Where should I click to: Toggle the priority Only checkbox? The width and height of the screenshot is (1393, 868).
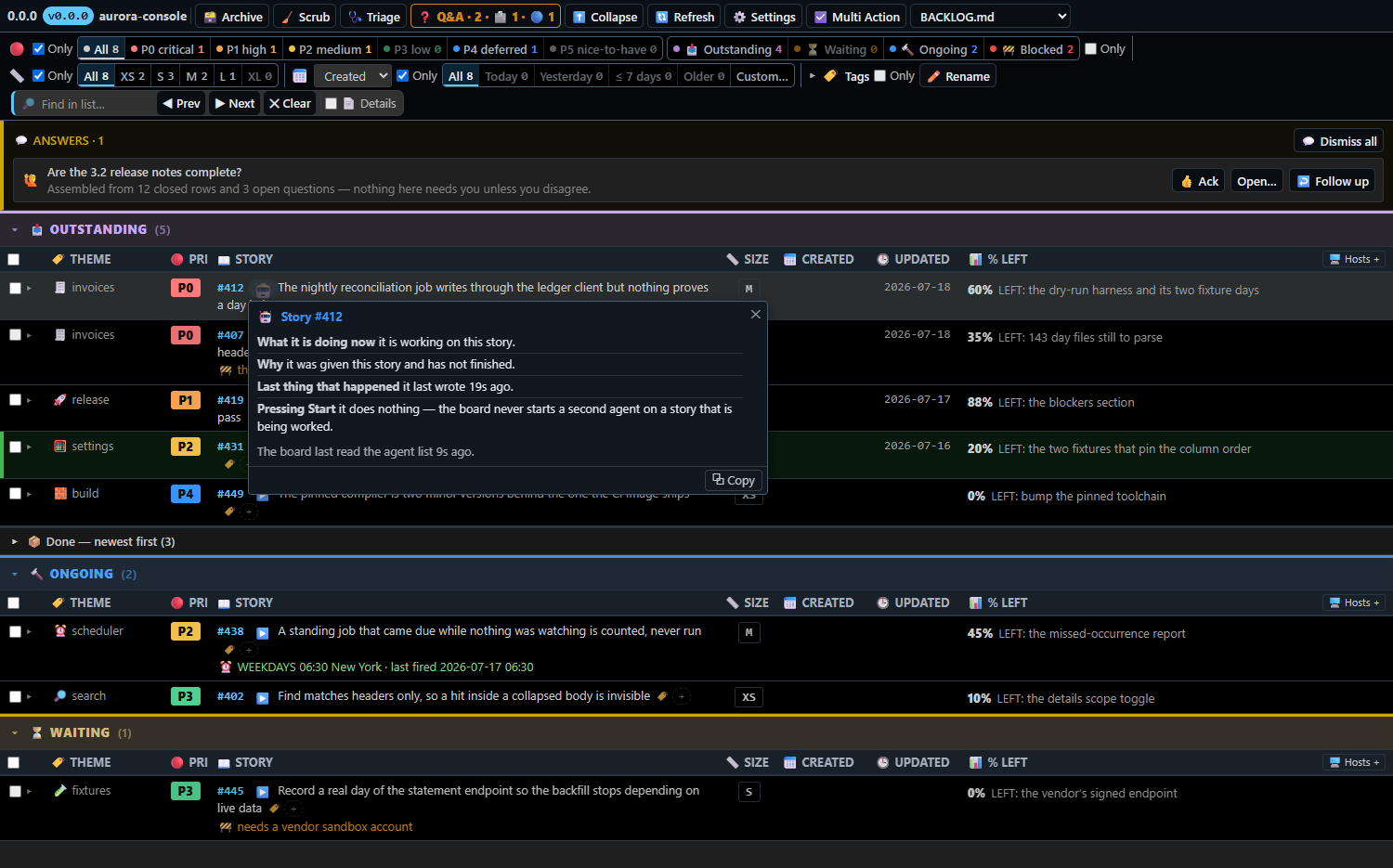(38, 49)
